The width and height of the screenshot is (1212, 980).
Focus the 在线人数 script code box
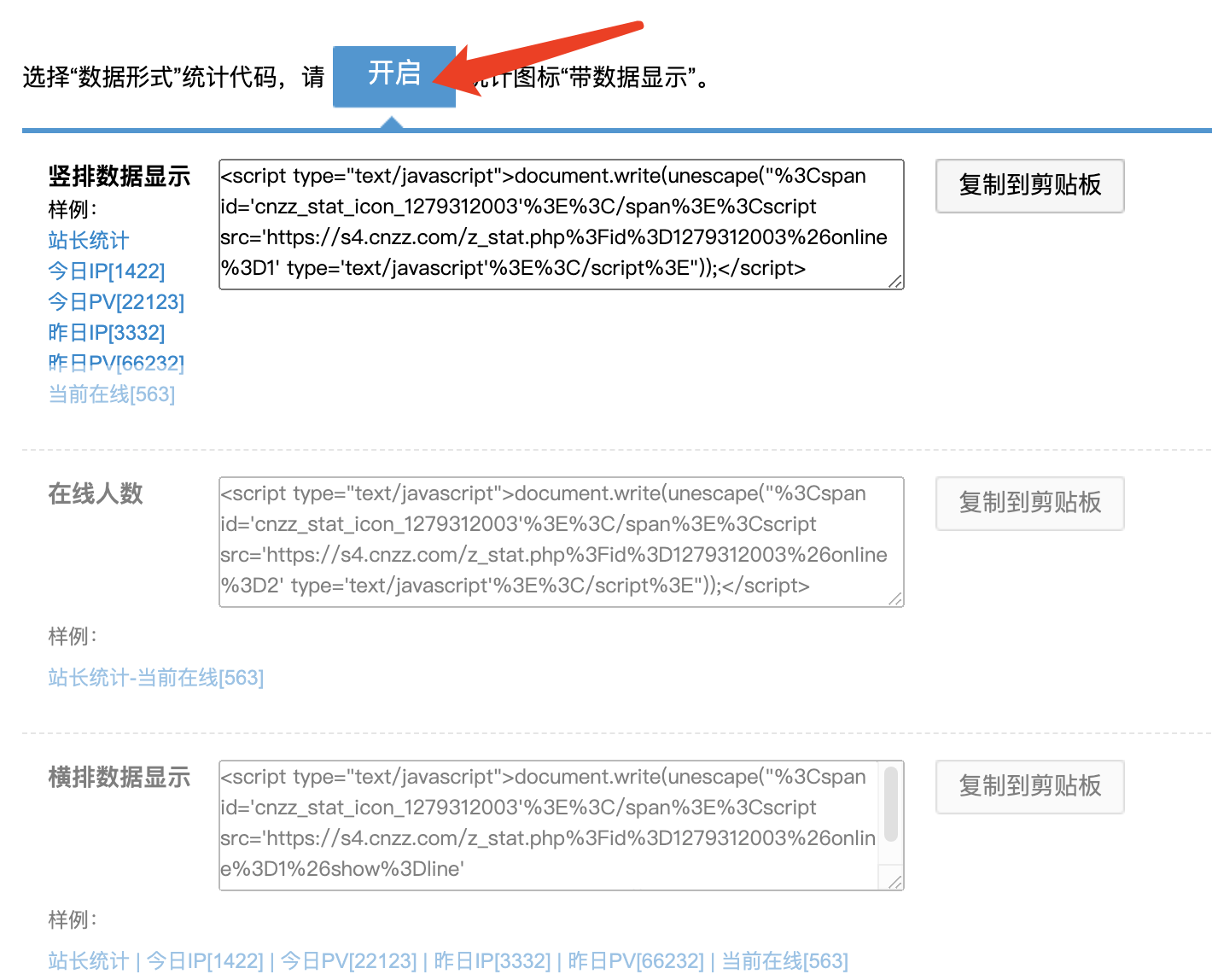pos(561,542)
